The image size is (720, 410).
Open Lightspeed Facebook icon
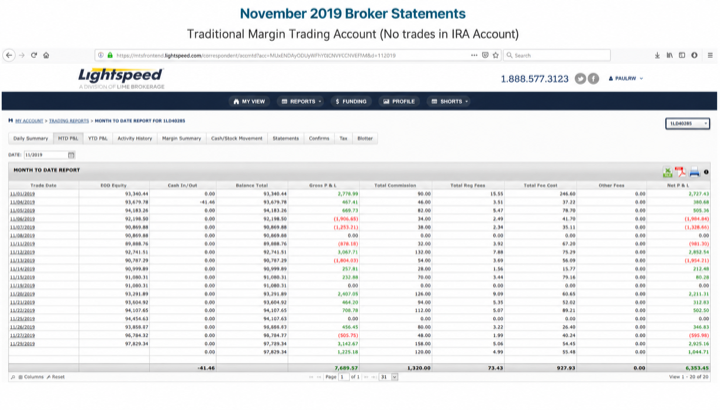click(x=593, y=79)
